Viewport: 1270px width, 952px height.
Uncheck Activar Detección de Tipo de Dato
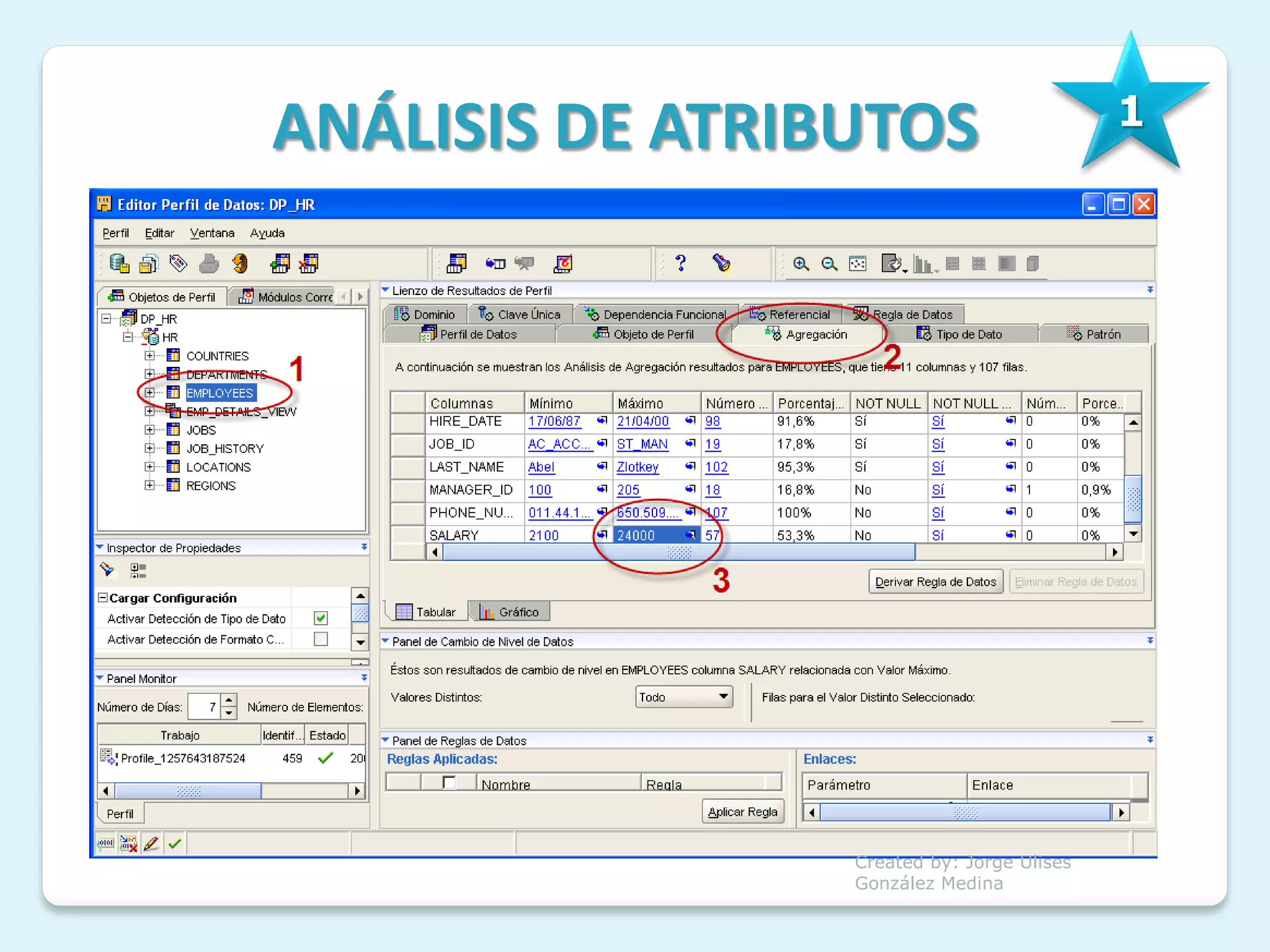point(321,618)
